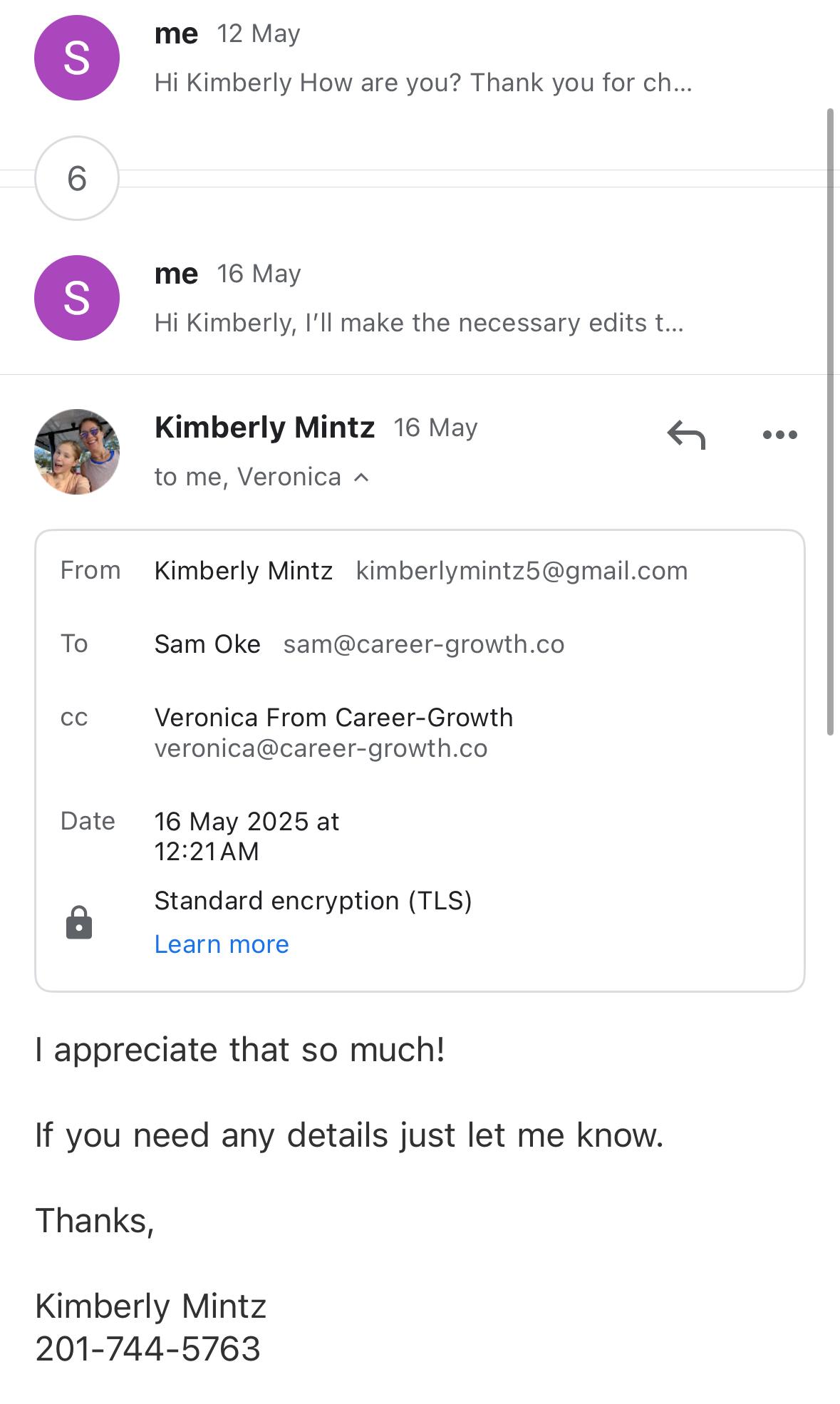Click the "to me, Veronica" recipients summary

coord(247,477)
